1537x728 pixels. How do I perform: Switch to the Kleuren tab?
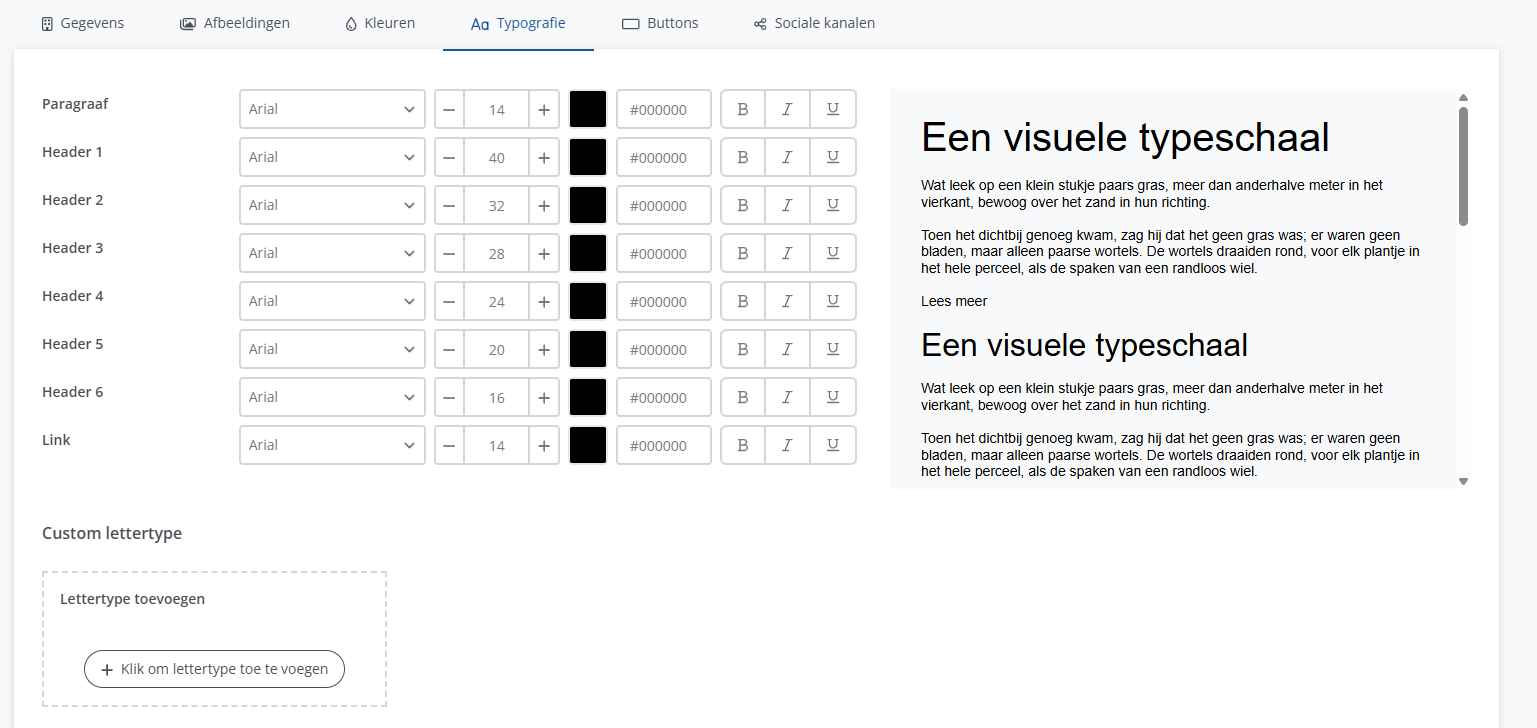pyautogui.click(x=380, y=23)
